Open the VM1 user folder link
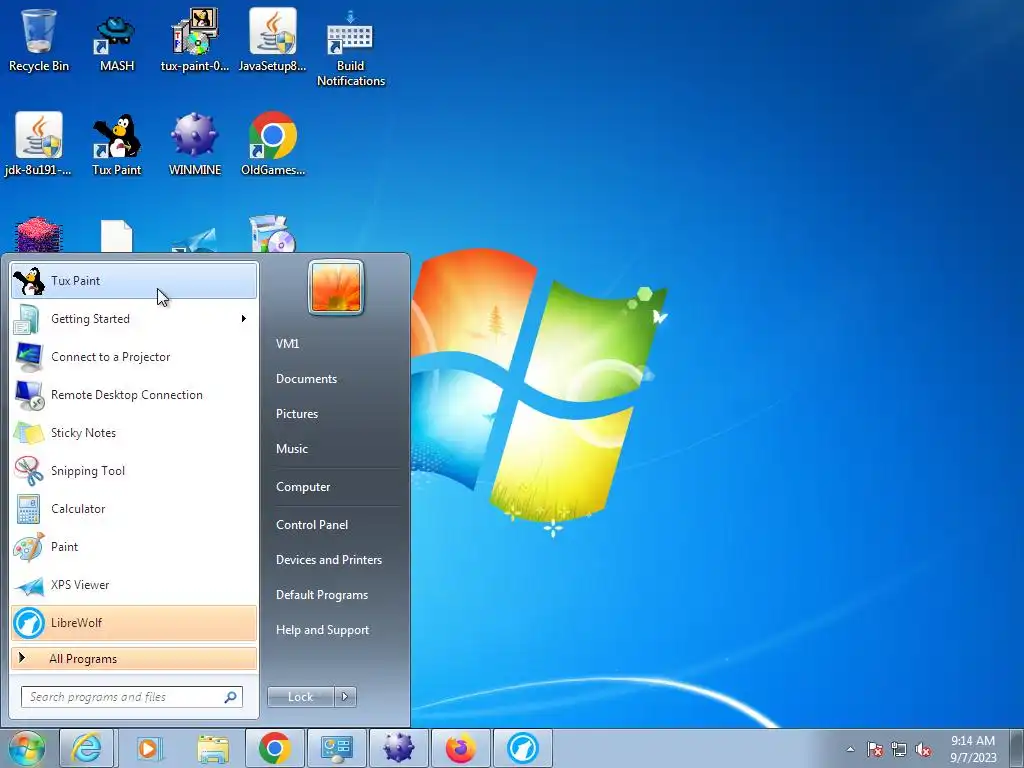Viewport: 1024px width, 768px height. 287,344
